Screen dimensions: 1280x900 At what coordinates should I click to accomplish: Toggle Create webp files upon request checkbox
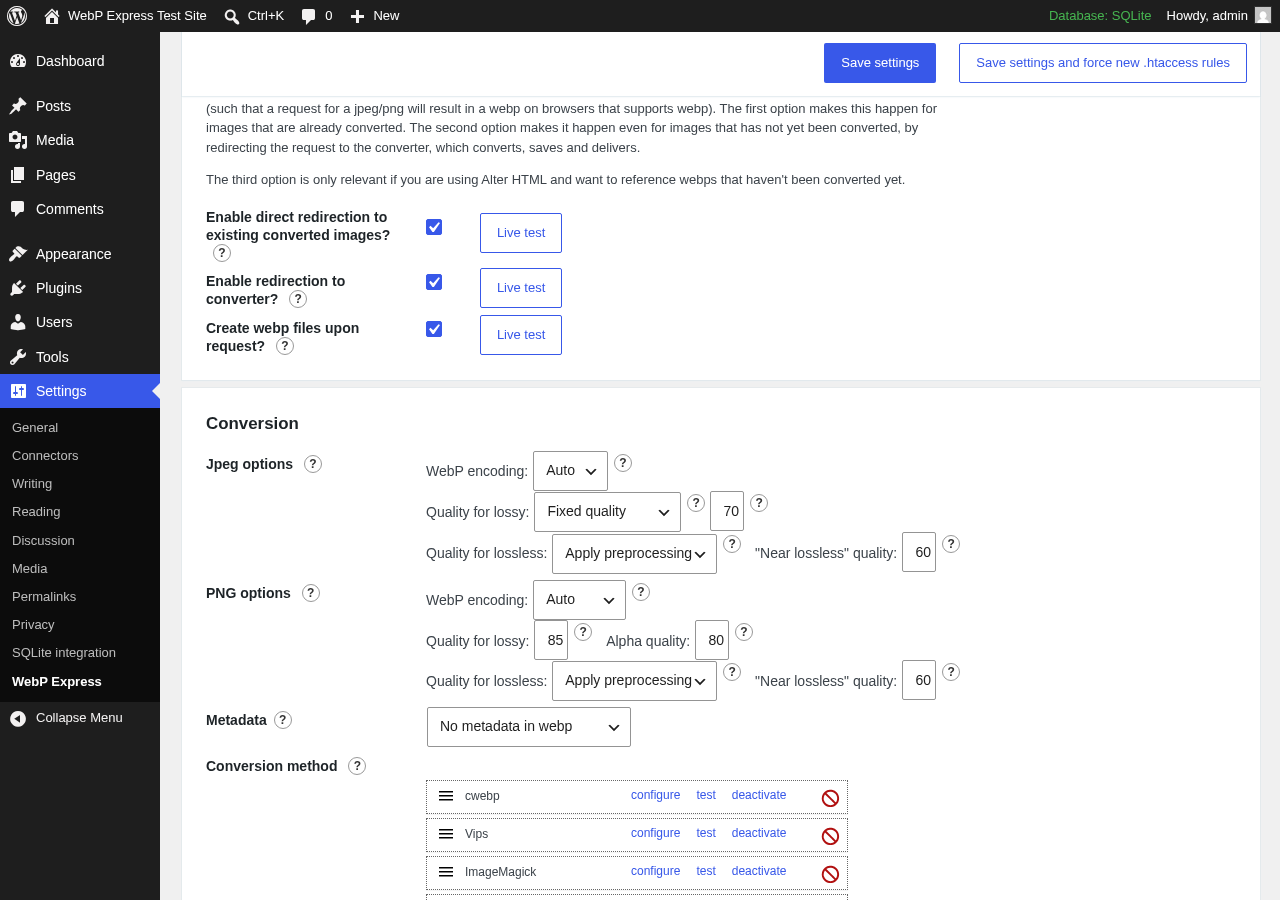[x=434, y=329]
